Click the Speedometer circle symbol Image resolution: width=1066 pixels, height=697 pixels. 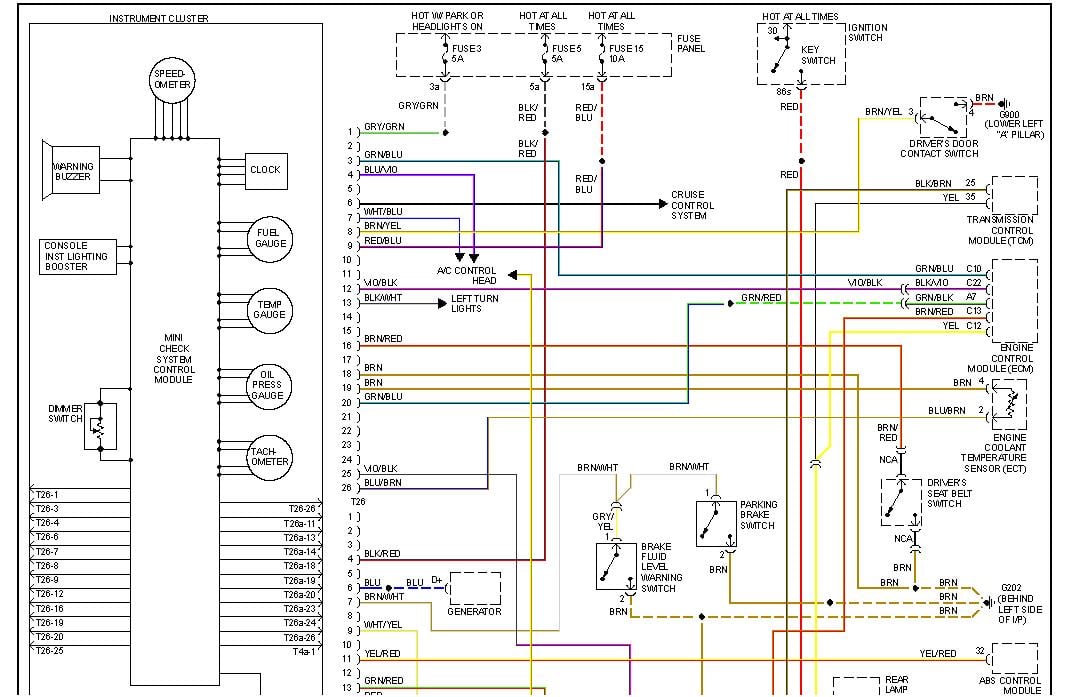tap(172, 80)
